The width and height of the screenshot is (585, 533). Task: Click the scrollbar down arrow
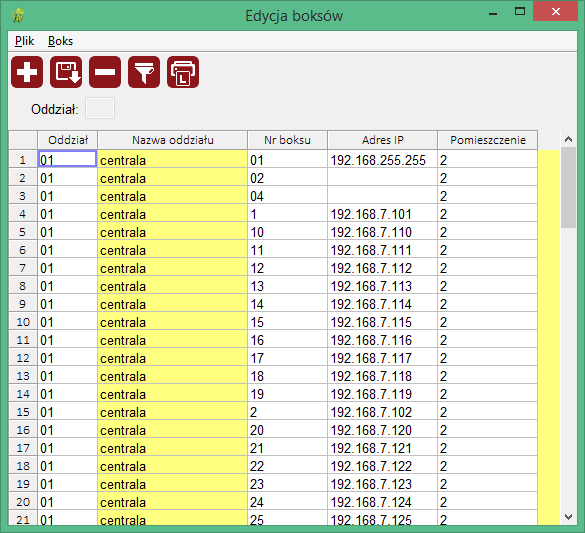pyautogui.click(x=568, y=517)
